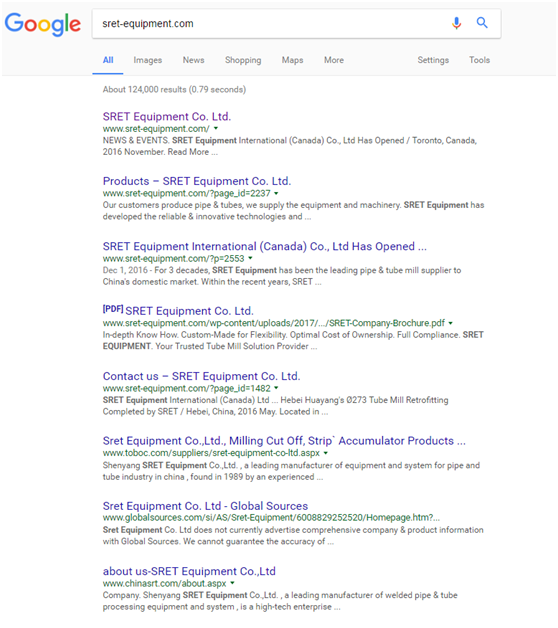Click the www.toboc.com/suppliers green URL text

(211, 453)
